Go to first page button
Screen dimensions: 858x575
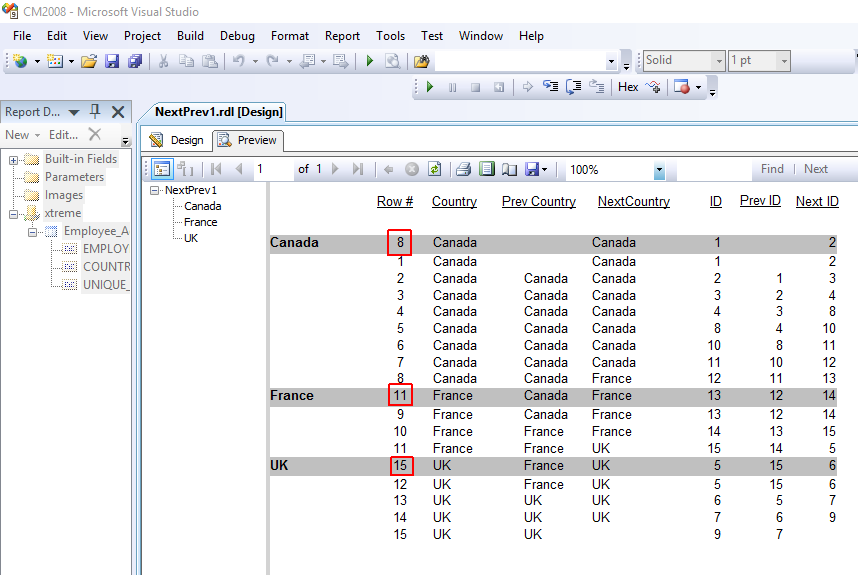(216, 169)
